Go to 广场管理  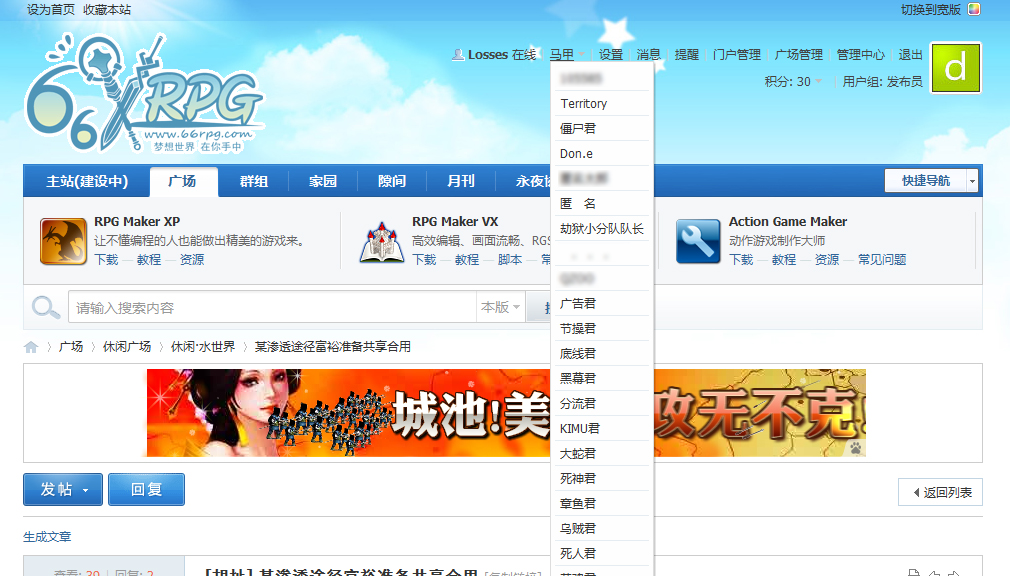(x=799, y=55)
